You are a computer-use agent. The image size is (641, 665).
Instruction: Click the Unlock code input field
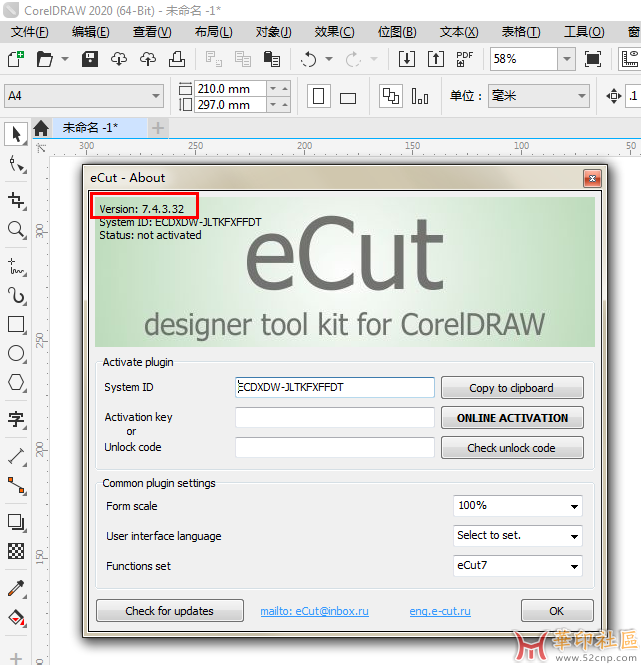[x=335, y=448]
